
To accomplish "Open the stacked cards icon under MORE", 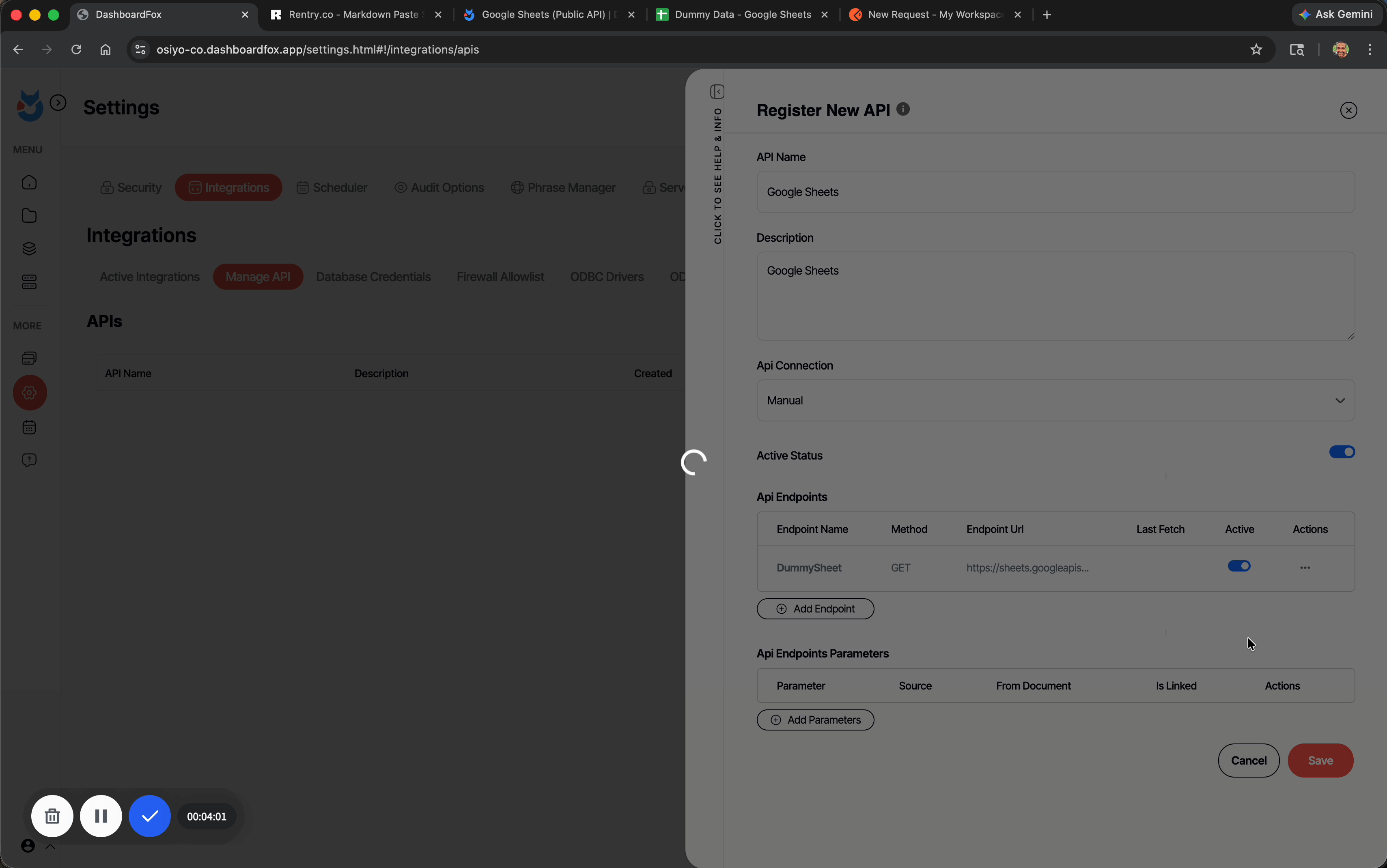I will coord(29,358).
